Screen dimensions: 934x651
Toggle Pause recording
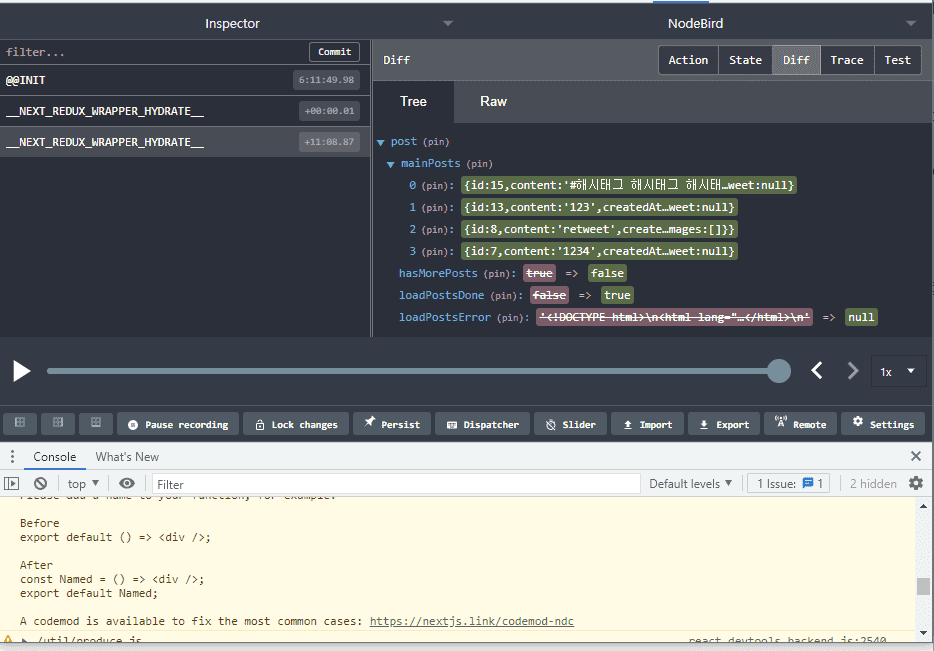tap(178, 424)
